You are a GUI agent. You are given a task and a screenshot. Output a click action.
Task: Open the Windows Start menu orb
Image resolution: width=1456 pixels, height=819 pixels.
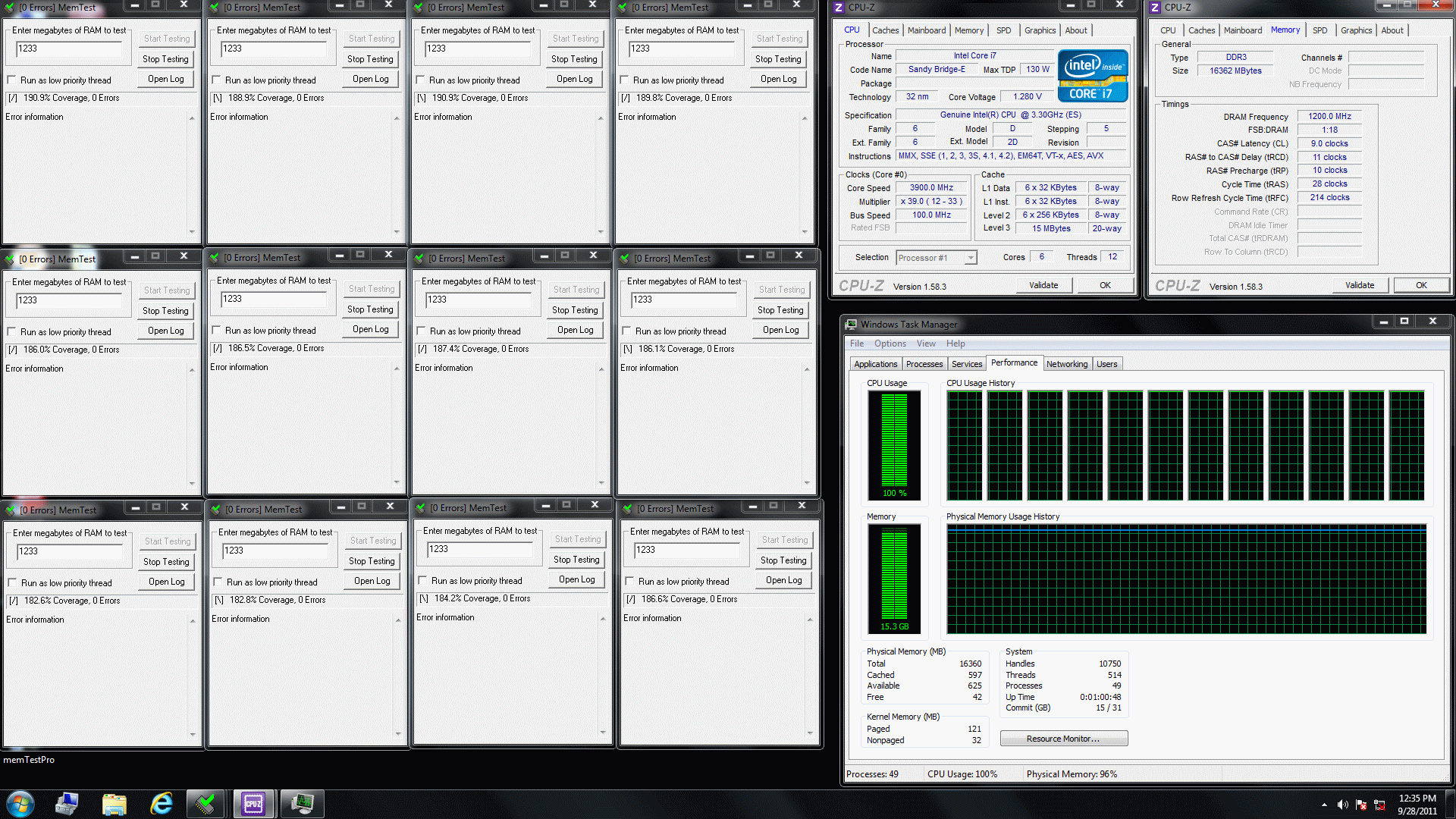tap(20, 804)
